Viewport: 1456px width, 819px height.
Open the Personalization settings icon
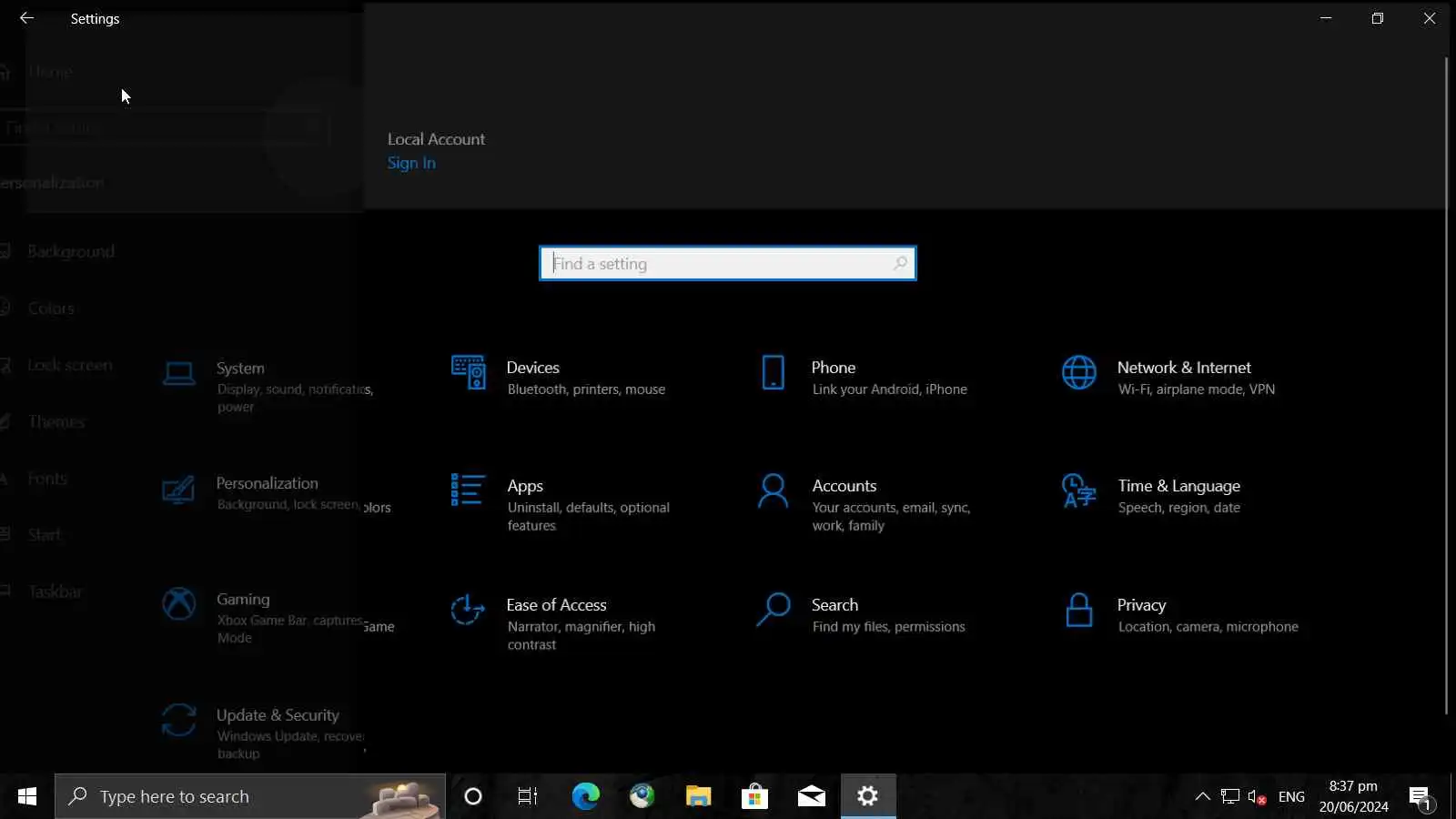178,490
